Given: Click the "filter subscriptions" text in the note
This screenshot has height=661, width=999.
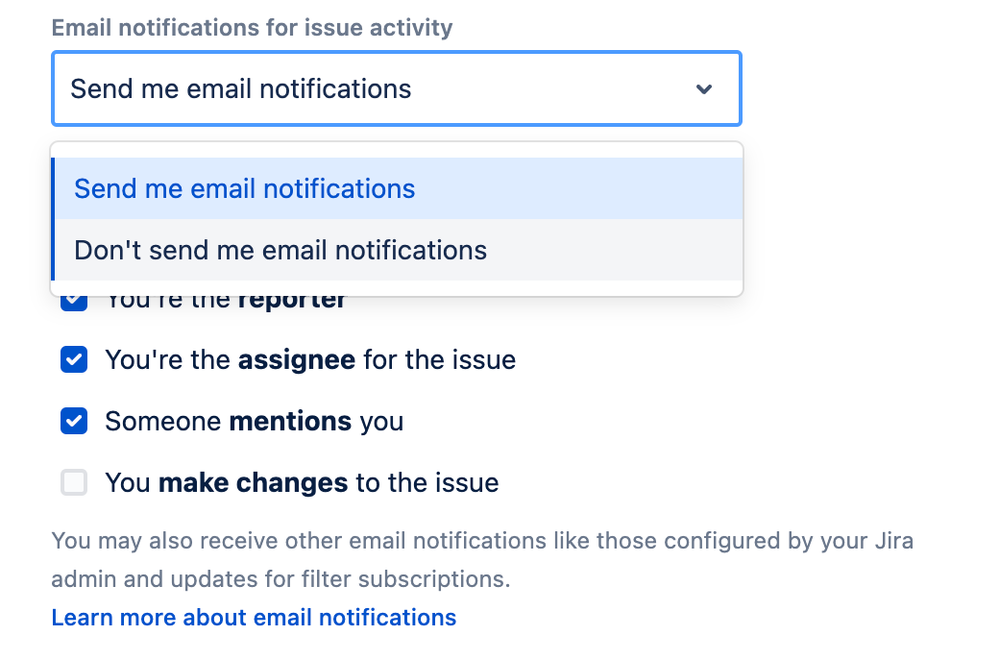Looking at the screenshot, I should pos(419,578).
